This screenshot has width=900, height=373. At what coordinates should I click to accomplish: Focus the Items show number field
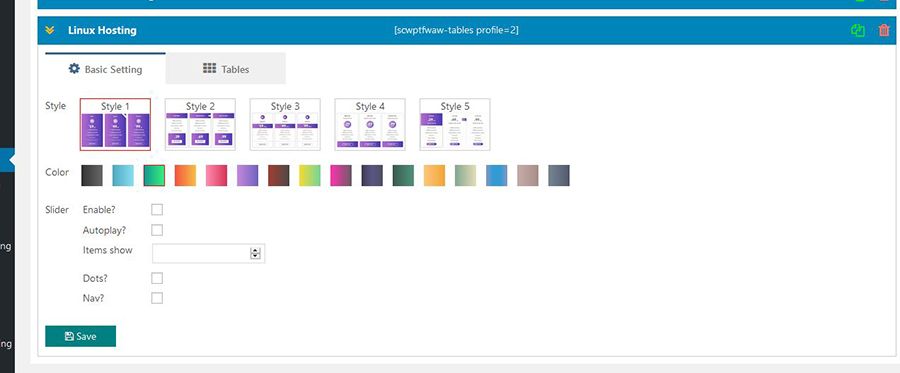tap(208, 254)
